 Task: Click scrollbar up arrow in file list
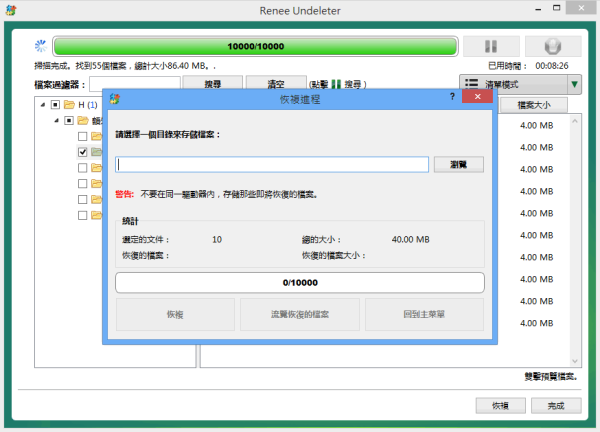coord(575,121)
